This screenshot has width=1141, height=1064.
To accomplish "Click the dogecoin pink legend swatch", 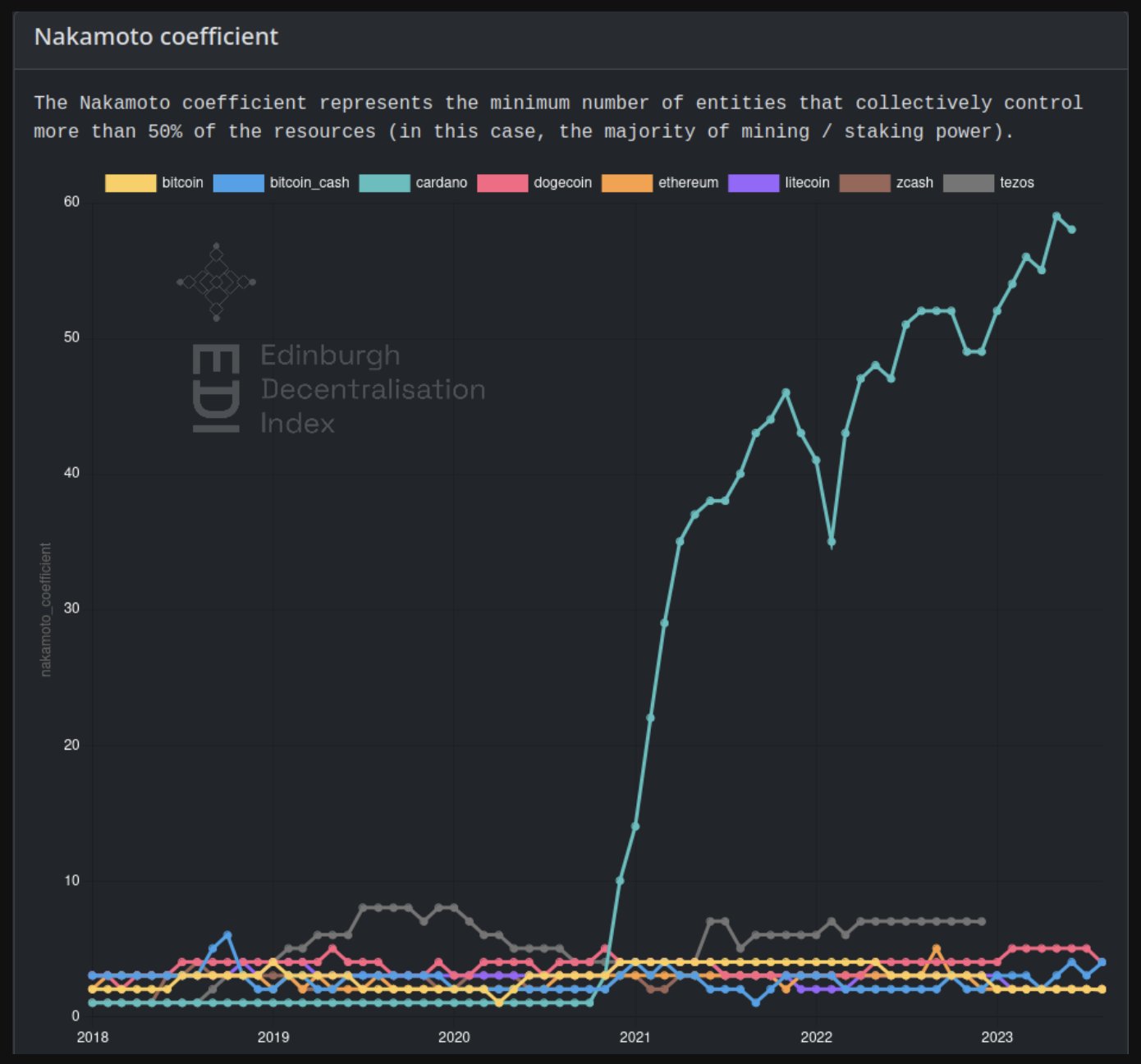I will pyautogui.click(x=502, y=183).
